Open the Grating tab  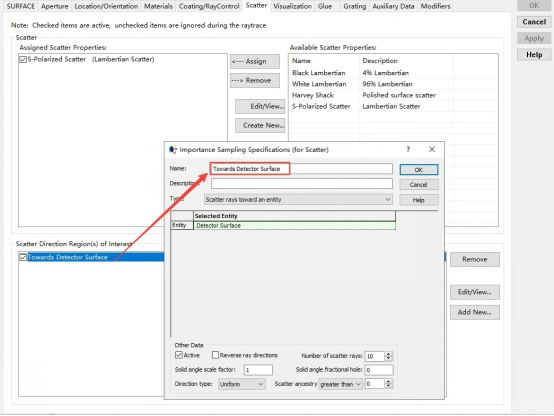[354, 6]
